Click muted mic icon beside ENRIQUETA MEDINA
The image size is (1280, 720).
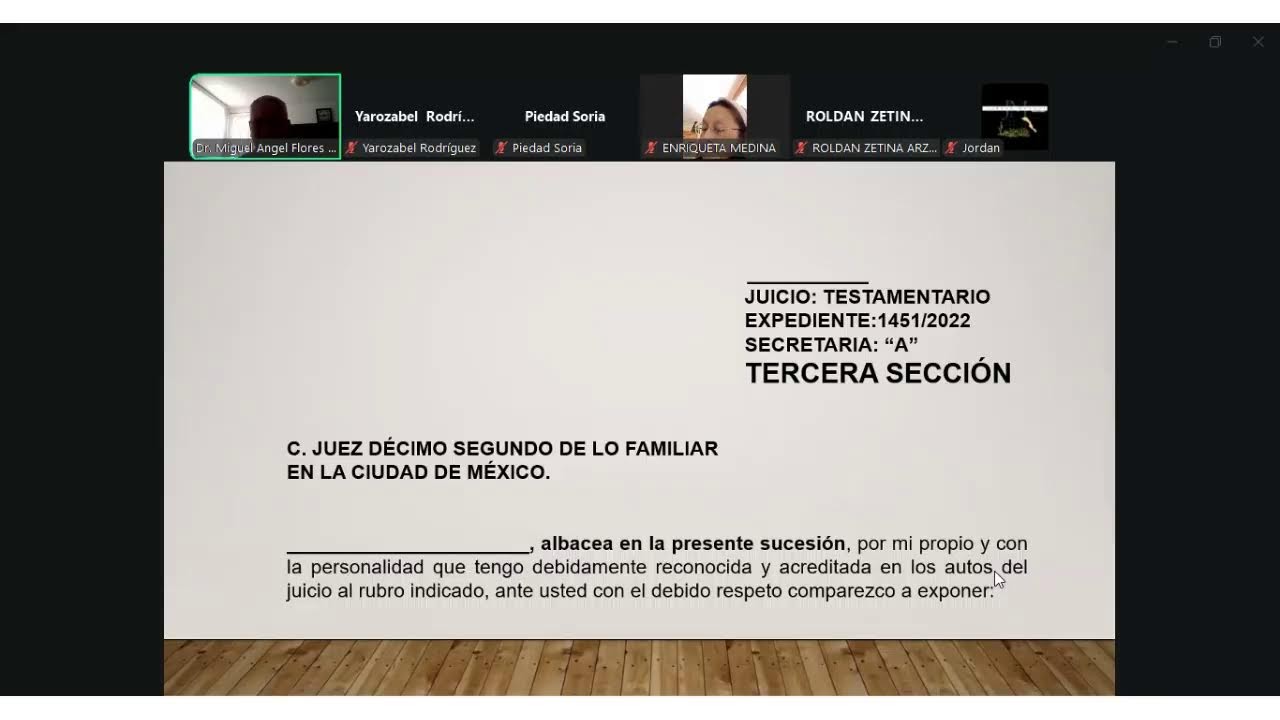tap(652, 148)
